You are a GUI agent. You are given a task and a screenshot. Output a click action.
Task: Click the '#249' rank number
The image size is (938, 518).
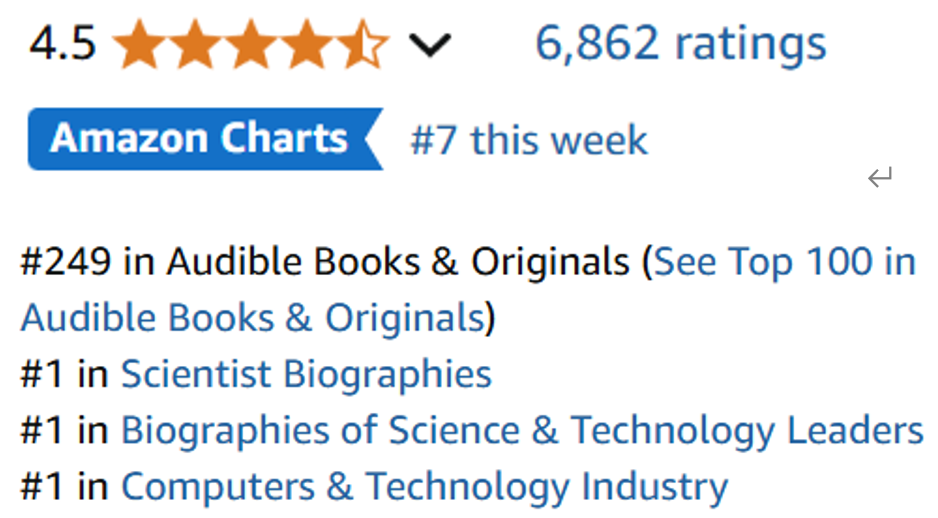66,262
